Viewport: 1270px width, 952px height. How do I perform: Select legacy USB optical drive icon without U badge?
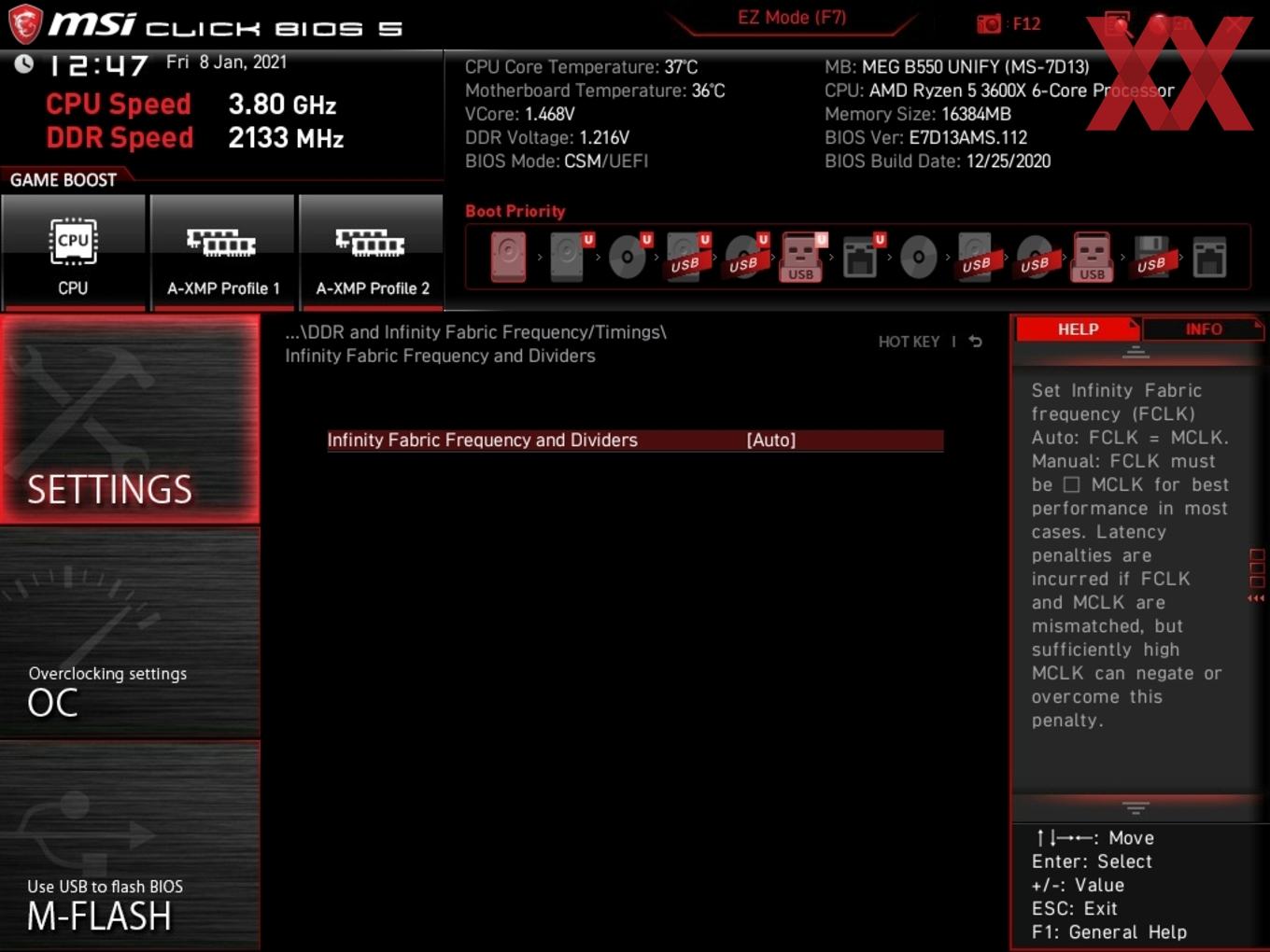click(1035, 257)
